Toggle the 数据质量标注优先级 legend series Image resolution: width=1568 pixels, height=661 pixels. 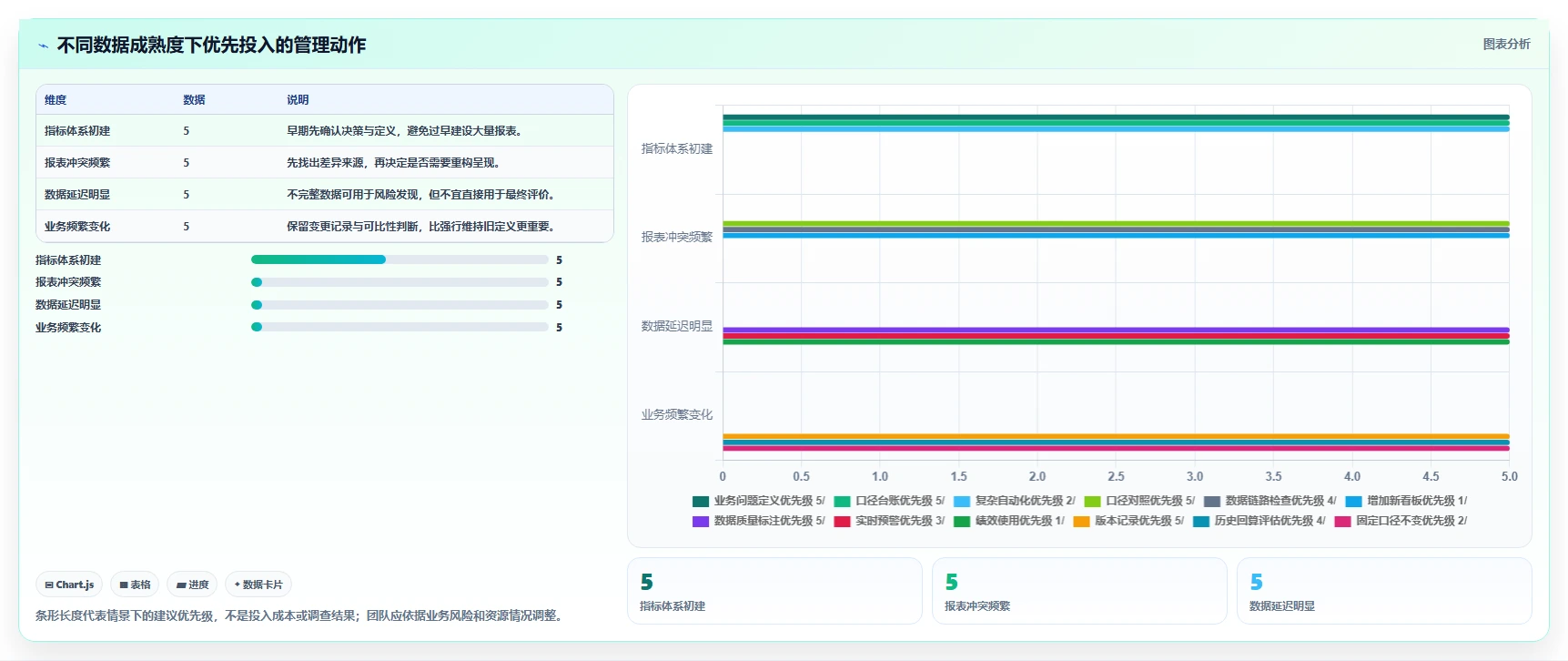pos(758,521)
